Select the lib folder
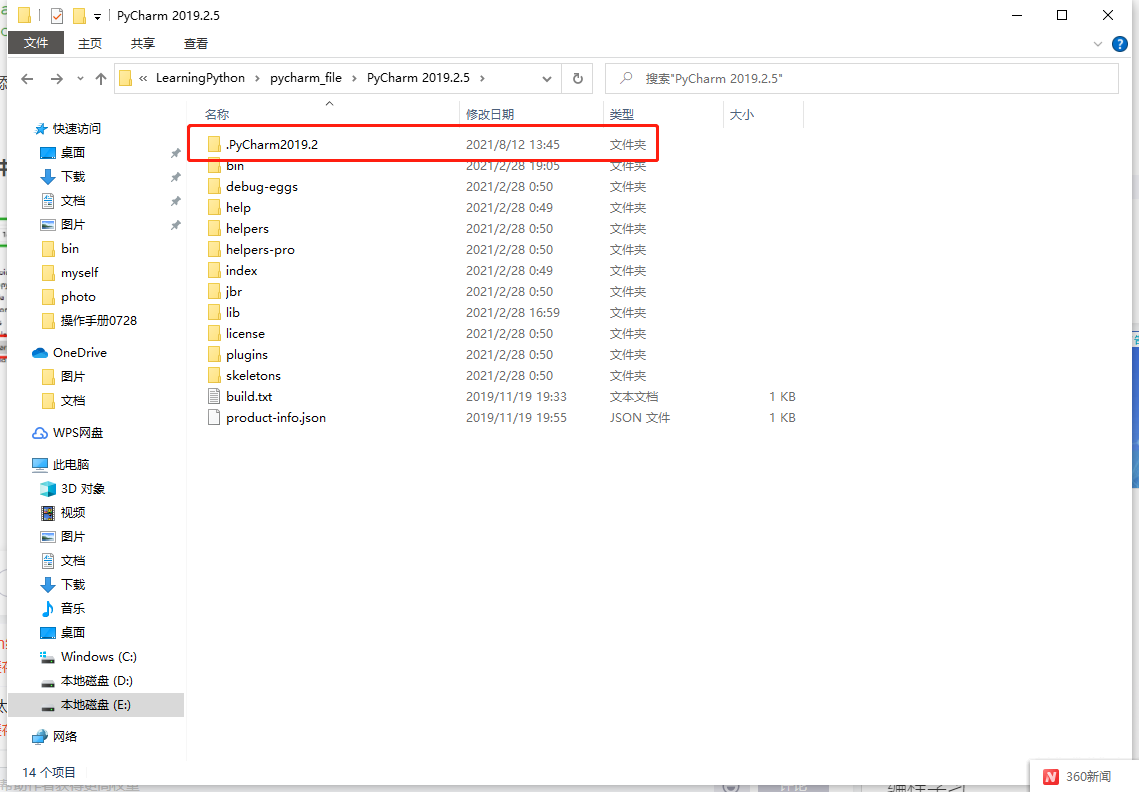 (232, 313)
